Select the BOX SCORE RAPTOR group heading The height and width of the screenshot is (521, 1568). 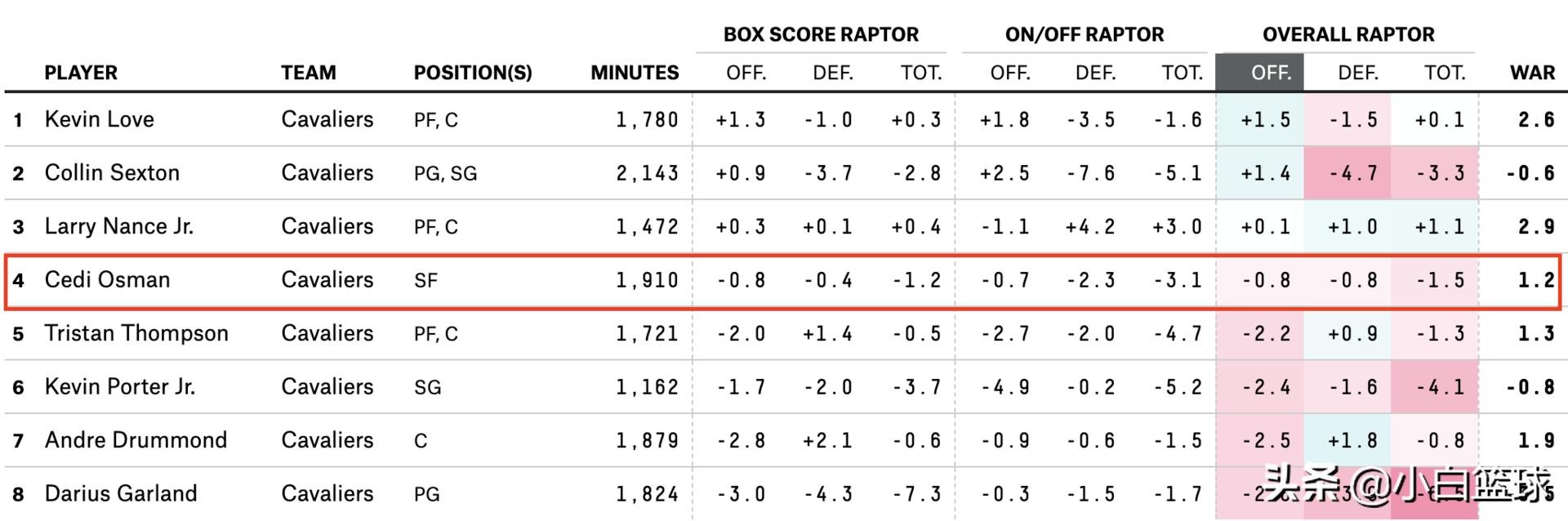click(x=821, y=34)
